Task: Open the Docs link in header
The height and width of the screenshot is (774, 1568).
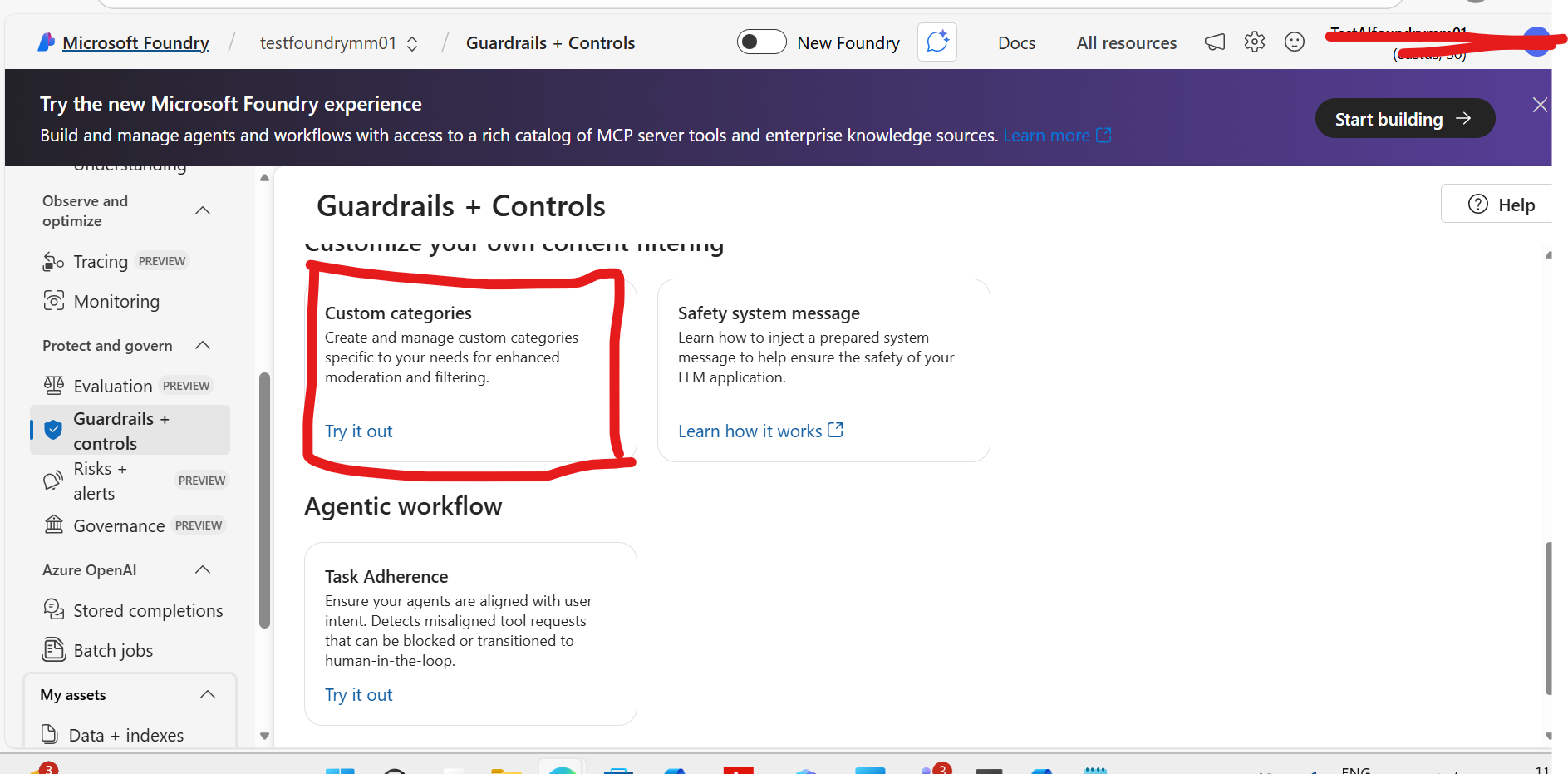Action: coord(1016,43)
